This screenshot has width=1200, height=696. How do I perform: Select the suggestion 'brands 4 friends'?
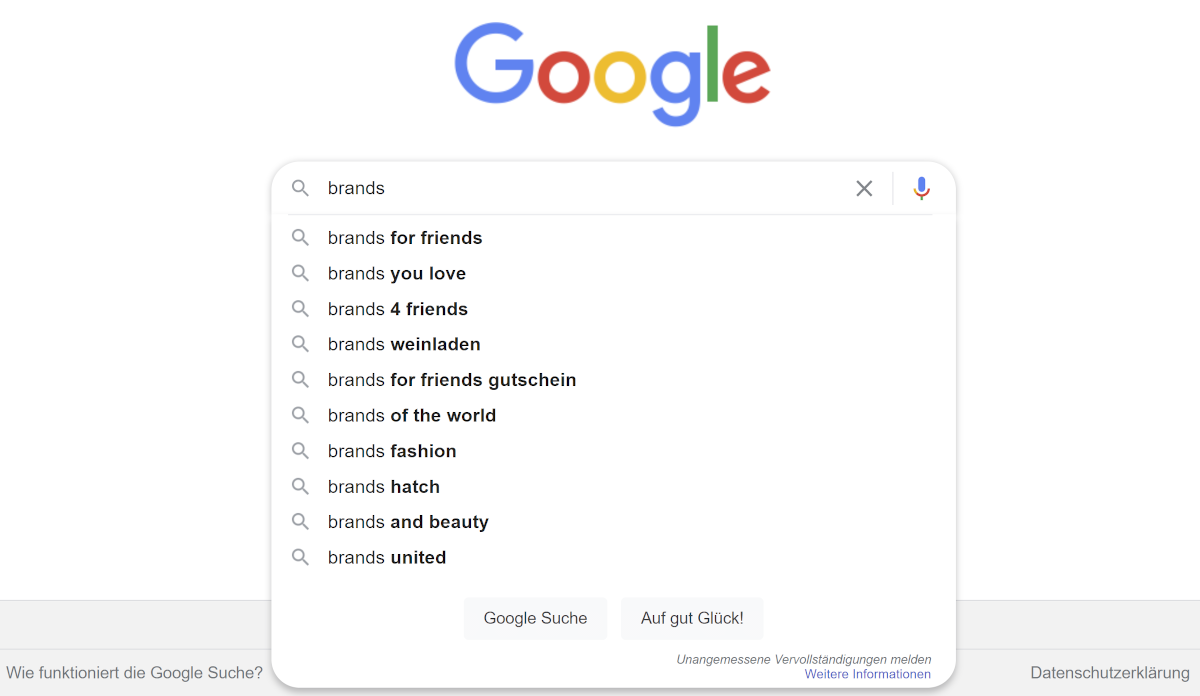(397, 309)
